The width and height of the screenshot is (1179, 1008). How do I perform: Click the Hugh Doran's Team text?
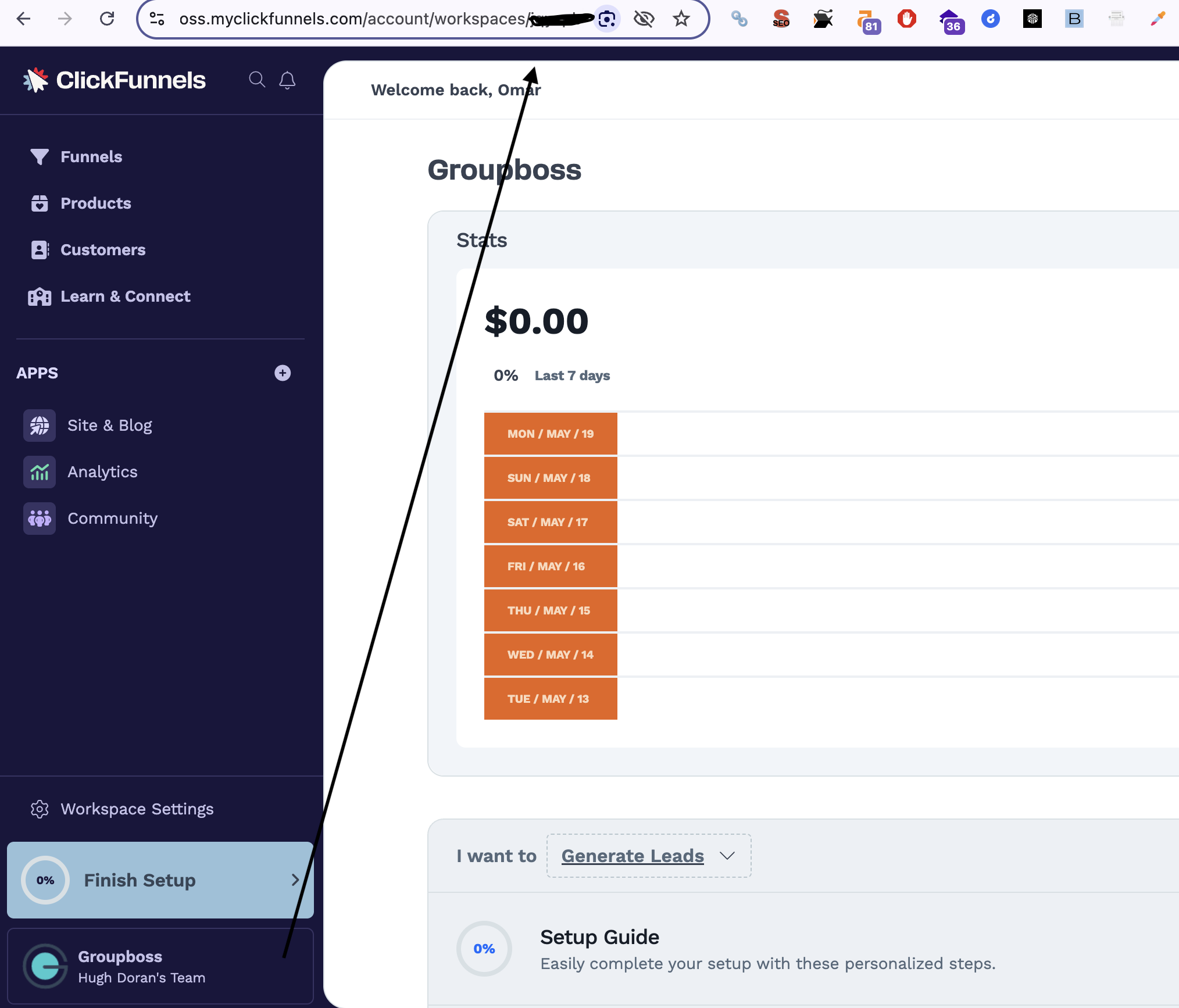tap(141, 978)
